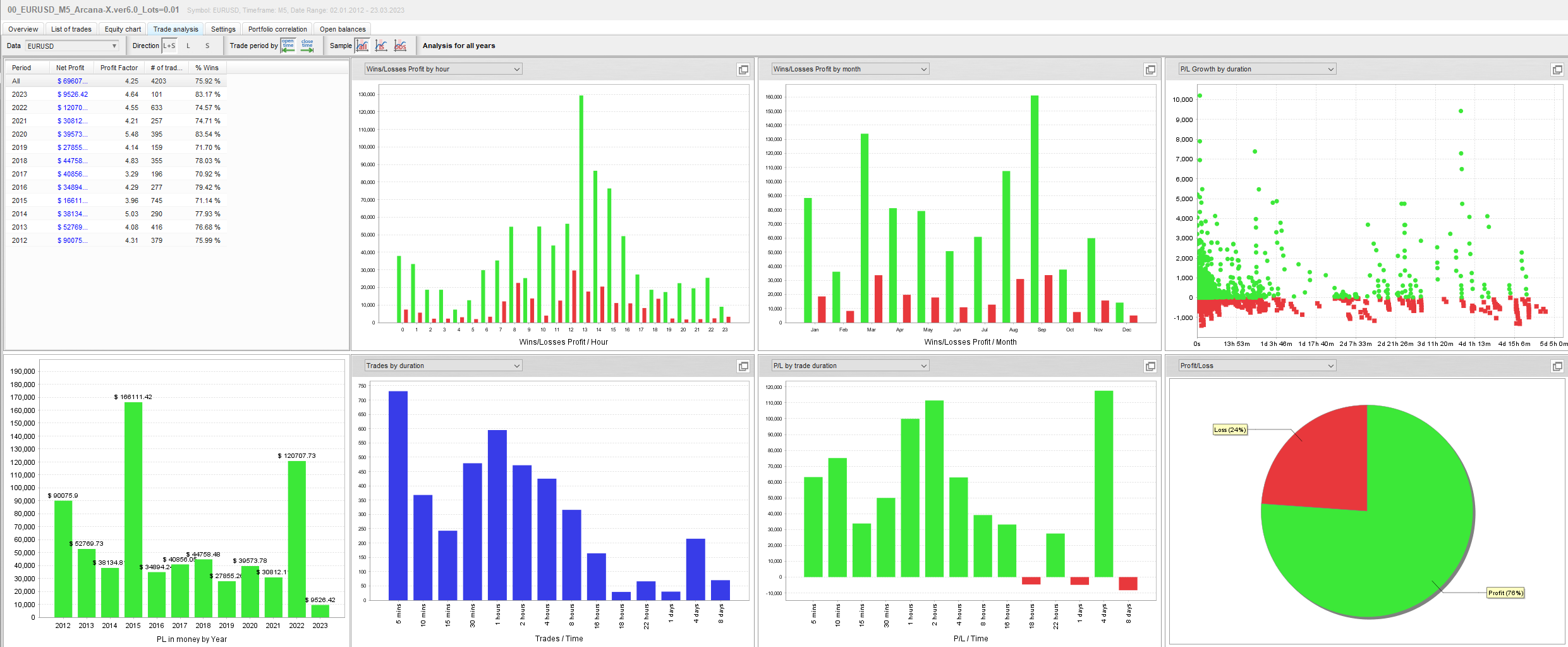The height and width of the screenshot is (647, 1568).
Task: Open the Portfolio correlation tab
Action: tap(277, 29)
